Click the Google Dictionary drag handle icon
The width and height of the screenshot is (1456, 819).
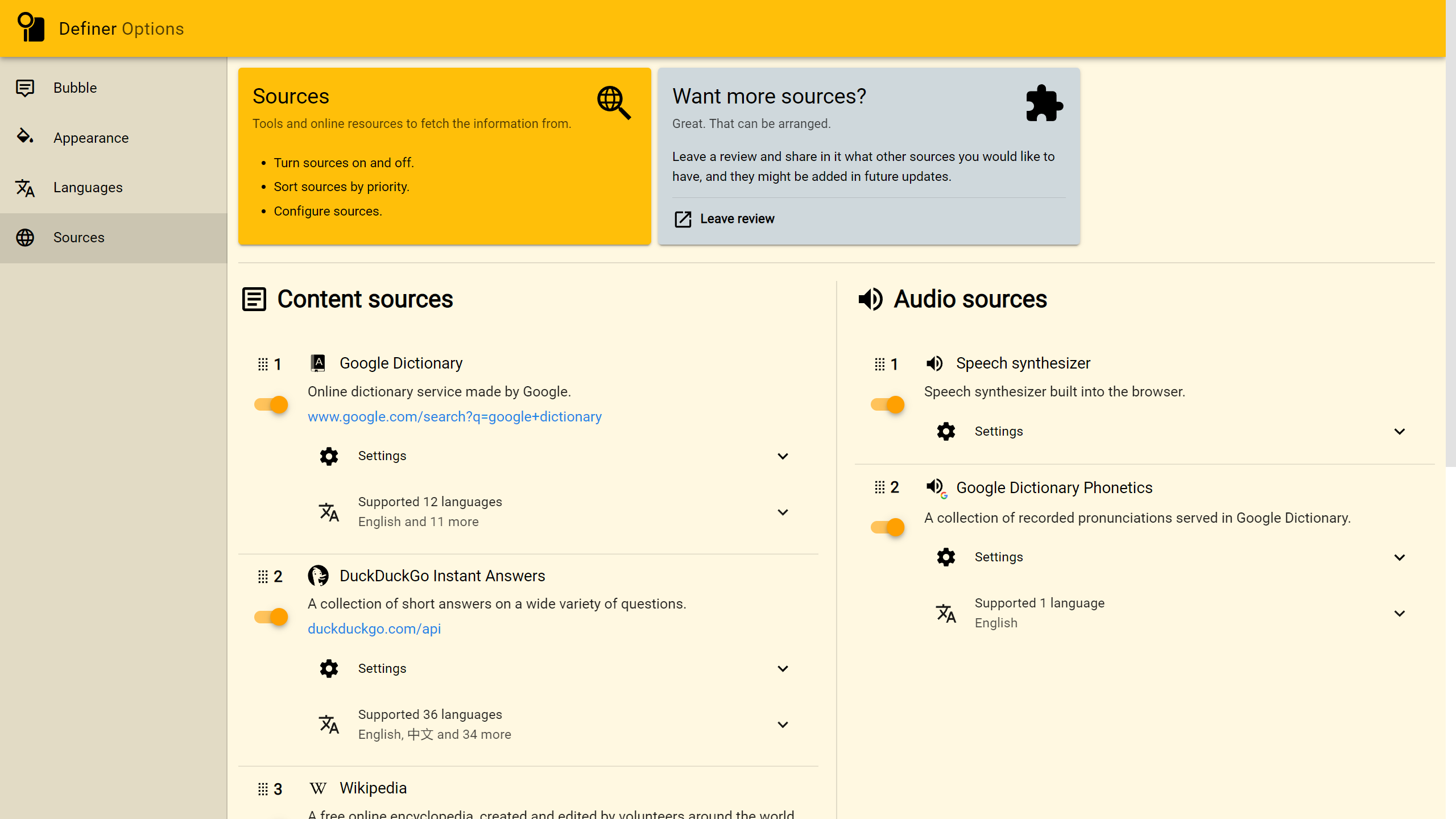pos(263,364)
